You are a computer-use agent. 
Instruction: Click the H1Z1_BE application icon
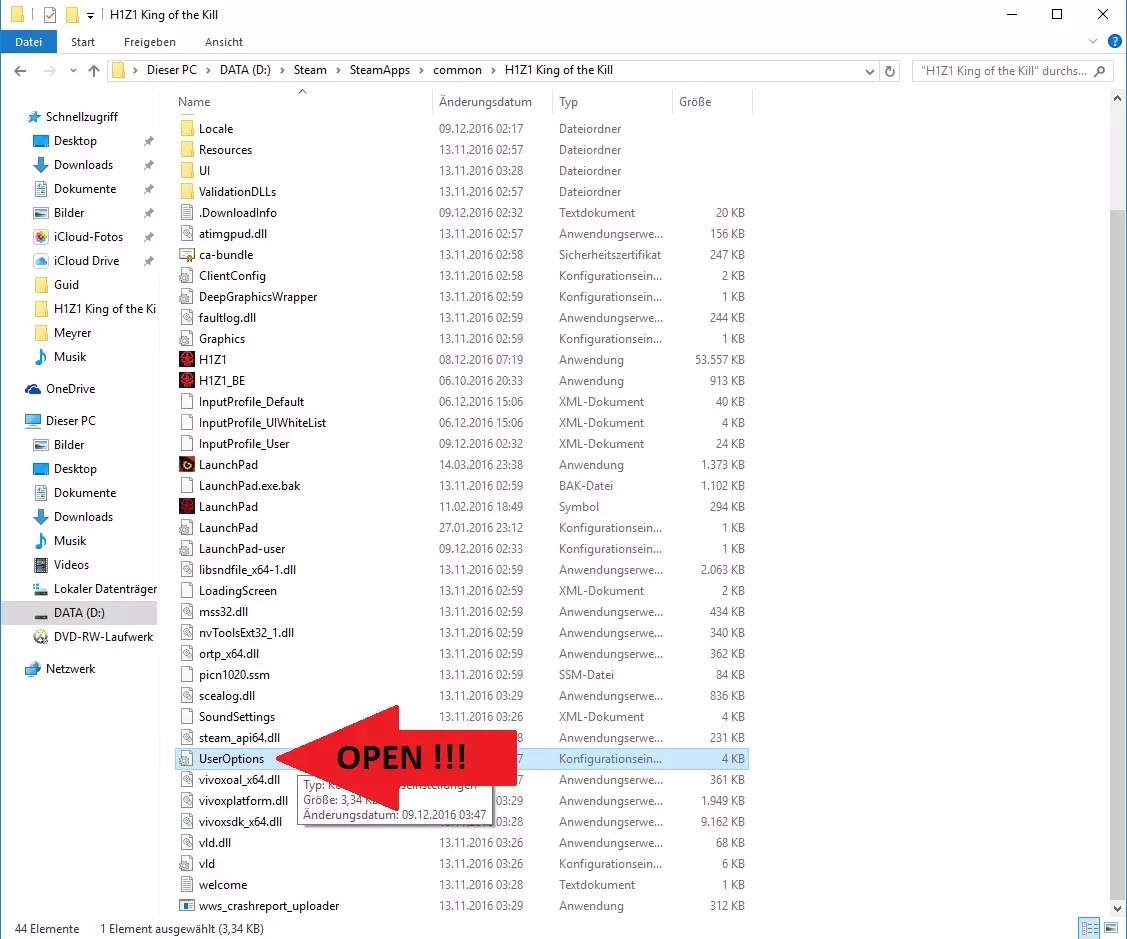pyautogui.click(x=187, y=380)
